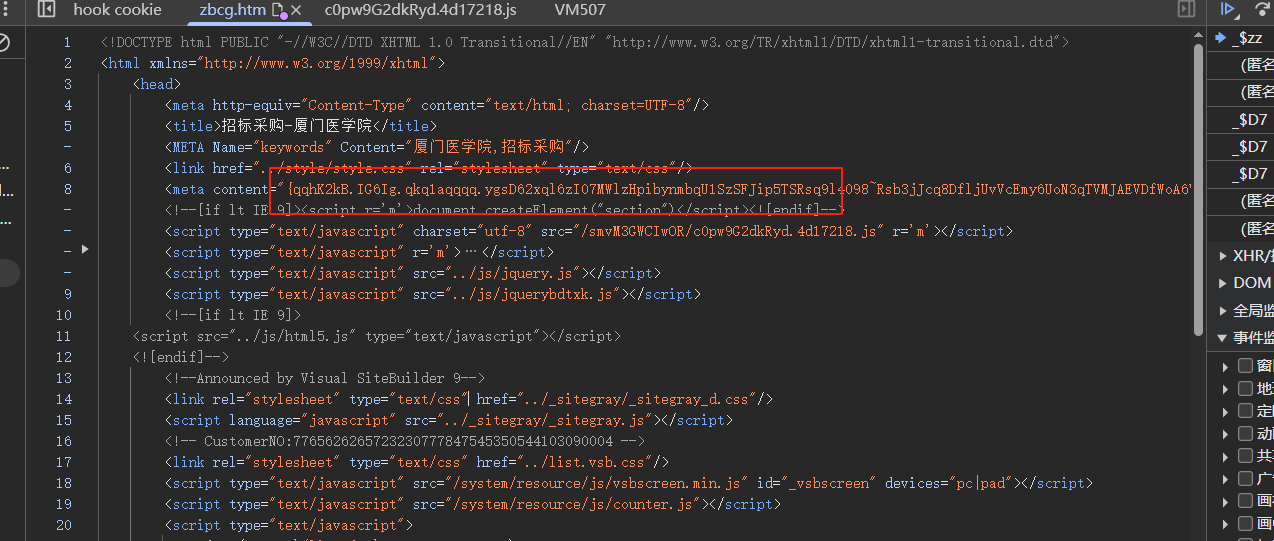Screen dimensions: 1274x541
Task: Click the unsaved-changes file icon on zbcg.htm tab
Action: tap(279, 11)
